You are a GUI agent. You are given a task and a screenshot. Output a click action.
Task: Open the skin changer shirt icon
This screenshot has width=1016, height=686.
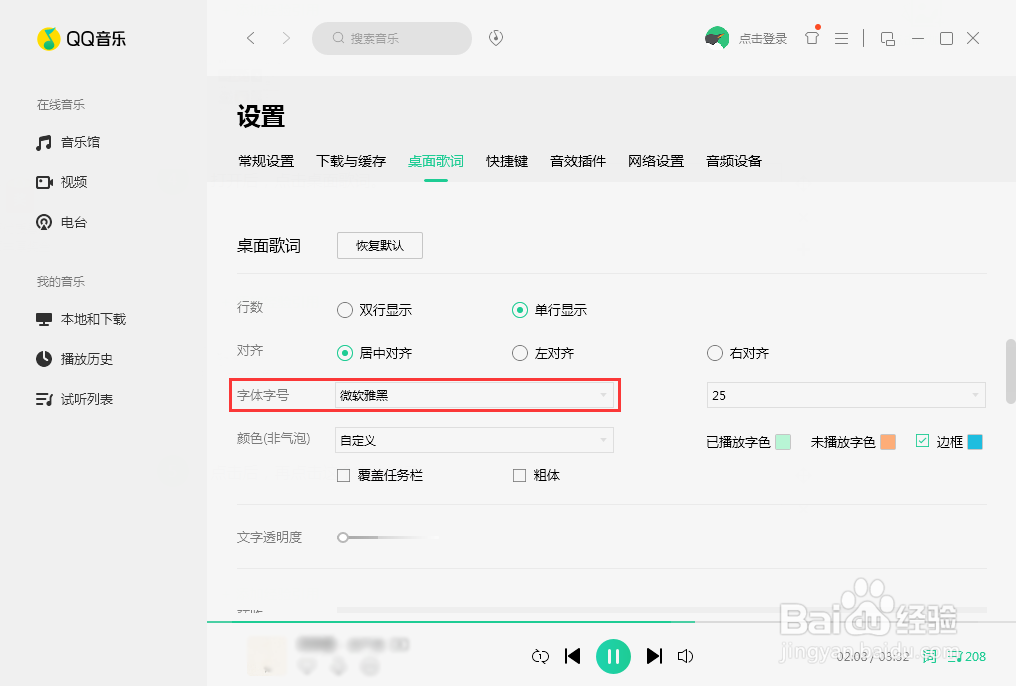tap(811, 38)
